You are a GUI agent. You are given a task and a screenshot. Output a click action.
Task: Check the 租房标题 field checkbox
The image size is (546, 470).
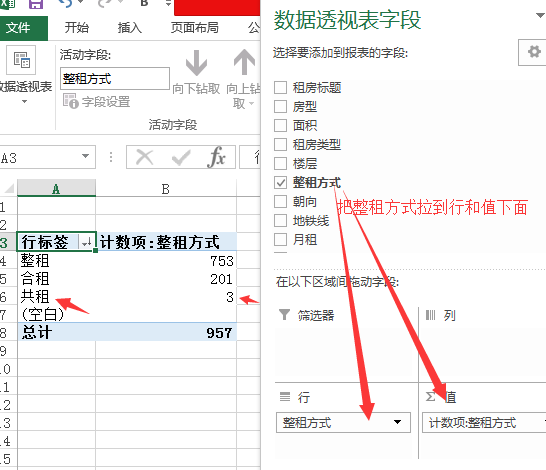pyautogui.click(x=280, y=87)
